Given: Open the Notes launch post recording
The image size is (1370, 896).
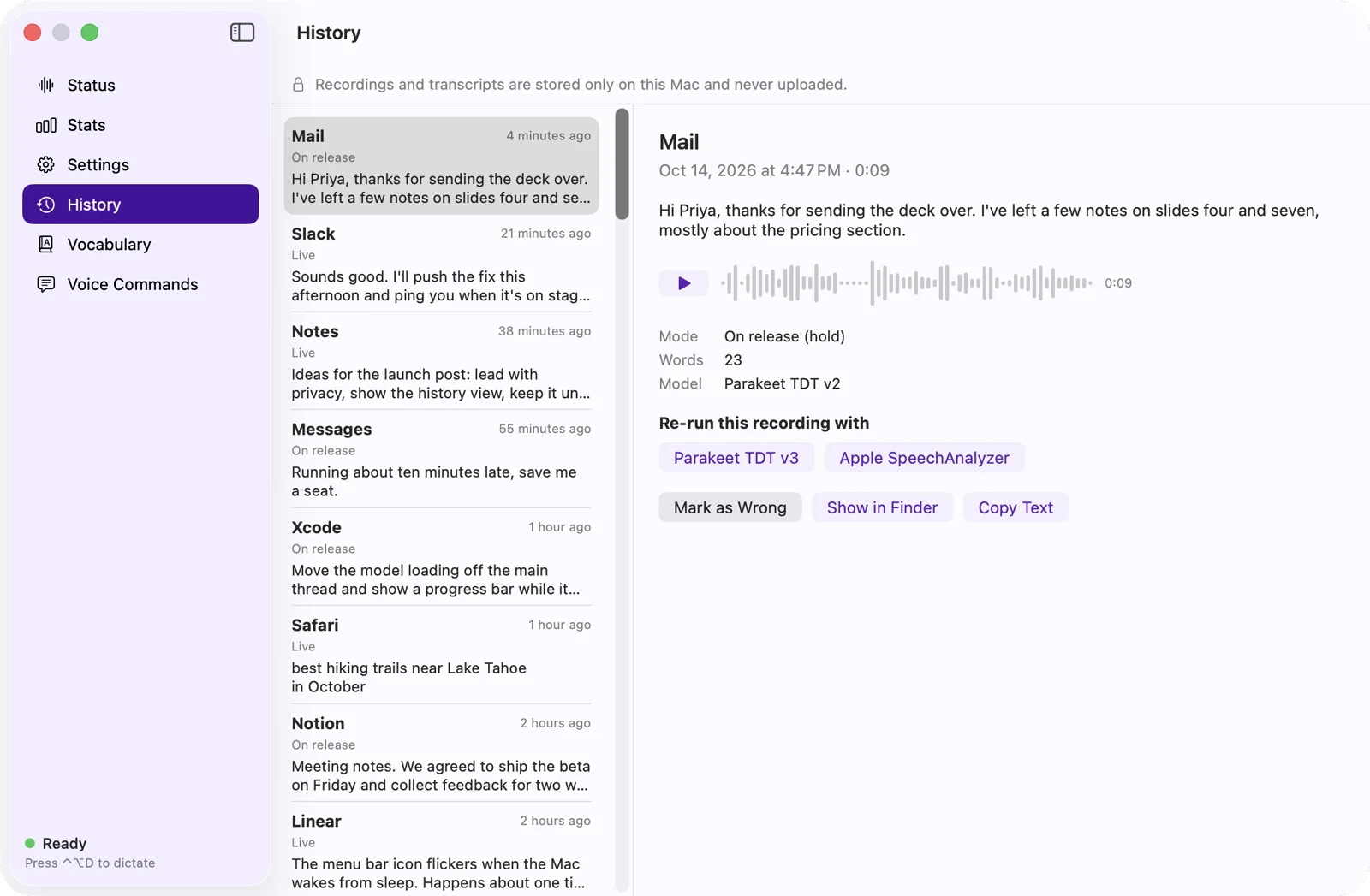Looking at the screenshot, I should coord(441,361).
